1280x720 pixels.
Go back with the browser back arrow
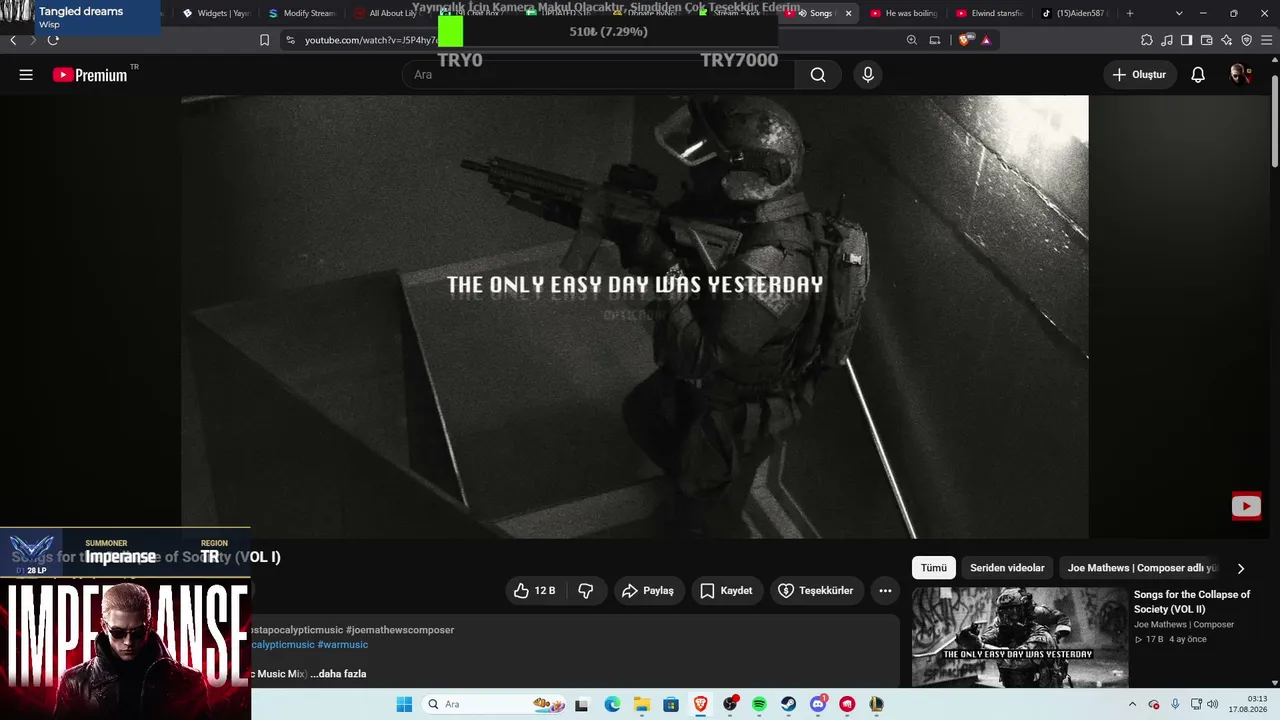(13, 40)
